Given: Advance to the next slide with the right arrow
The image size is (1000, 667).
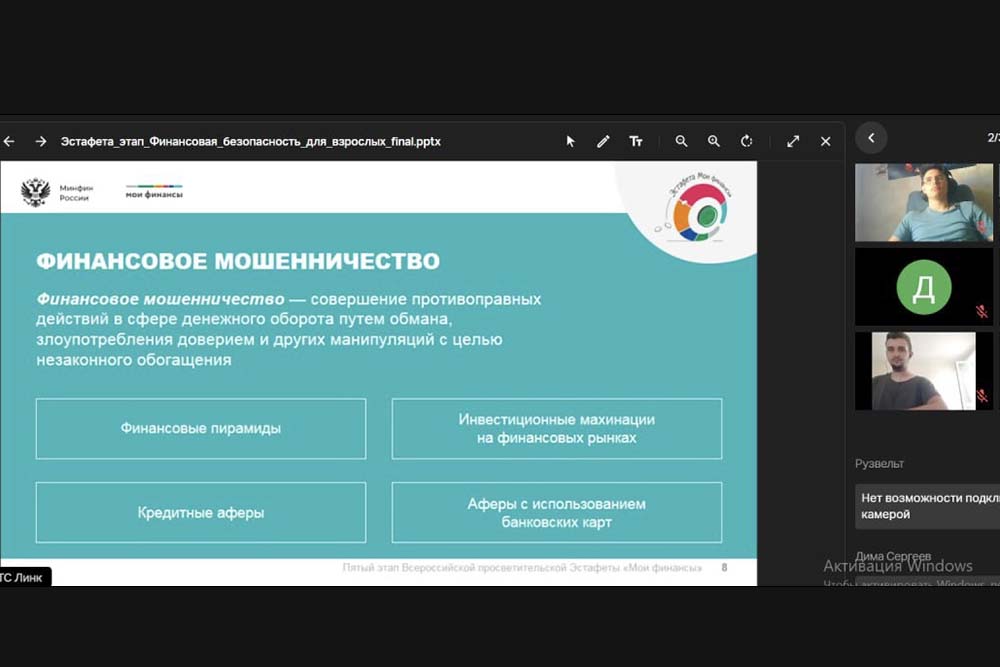Looking at the screenshot, I should pos(41,142).
